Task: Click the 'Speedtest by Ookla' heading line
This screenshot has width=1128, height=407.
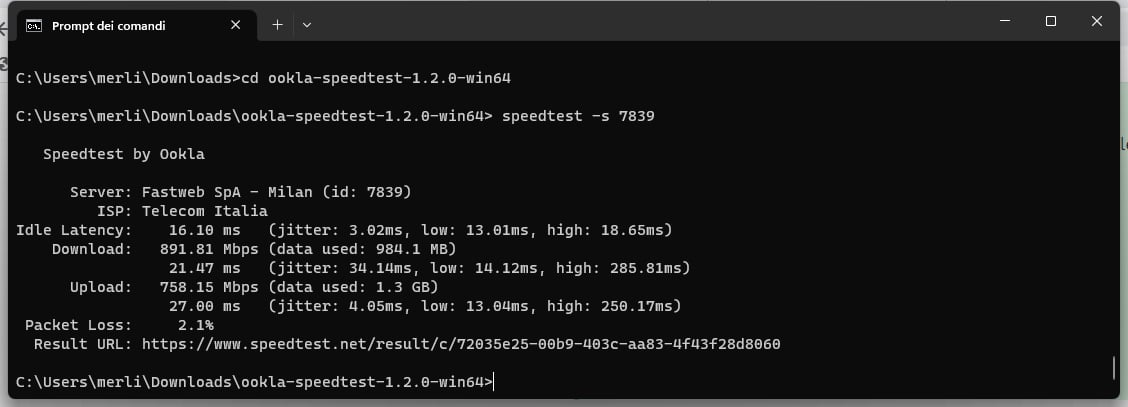Action: coord(124,154)
